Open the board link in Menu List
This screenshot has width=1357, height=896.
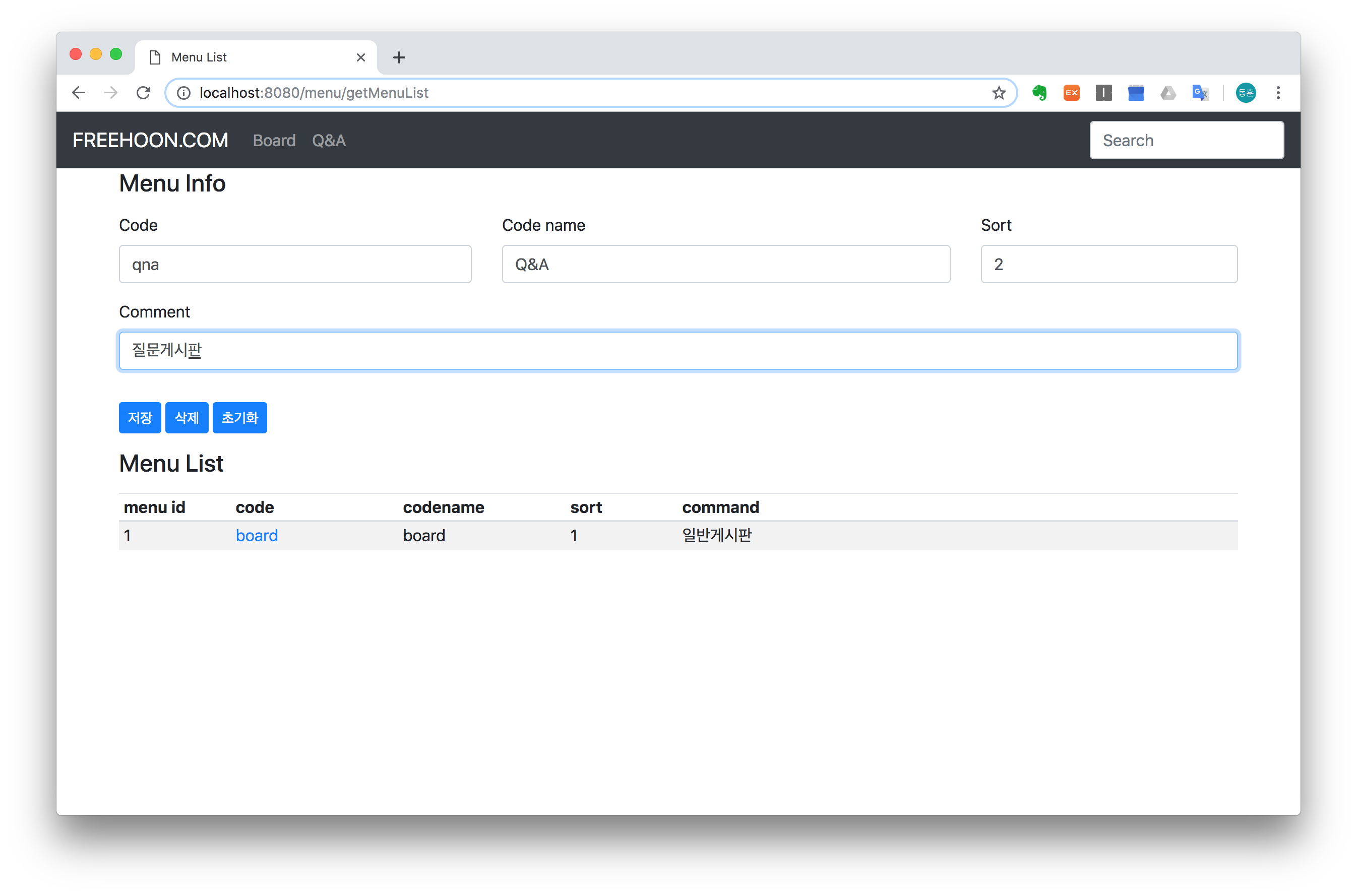pyautogui.click(x=257, y=535)
